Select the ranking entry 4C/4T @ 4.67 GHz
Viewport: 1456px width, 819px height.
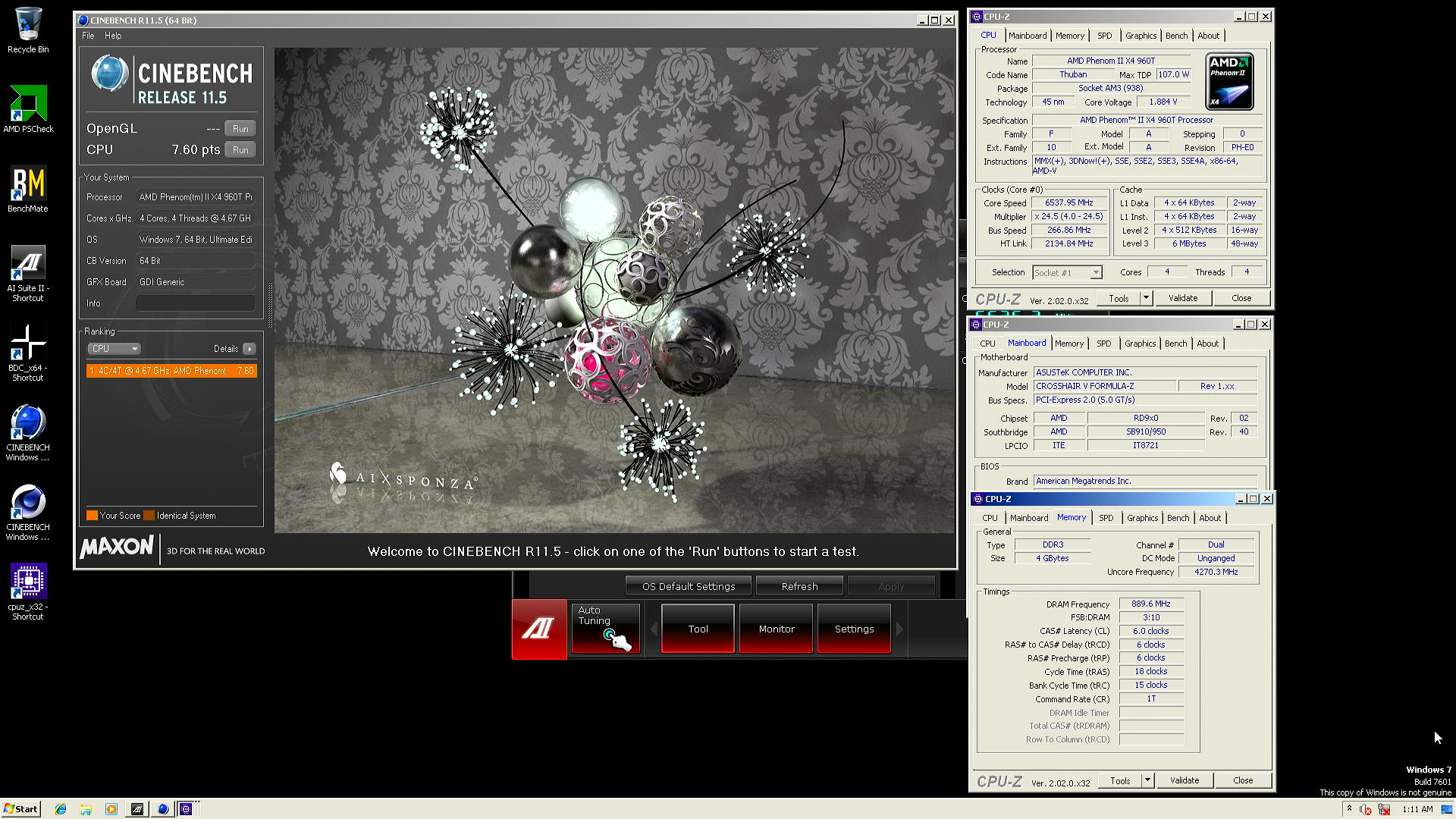(x=171, y=371)
